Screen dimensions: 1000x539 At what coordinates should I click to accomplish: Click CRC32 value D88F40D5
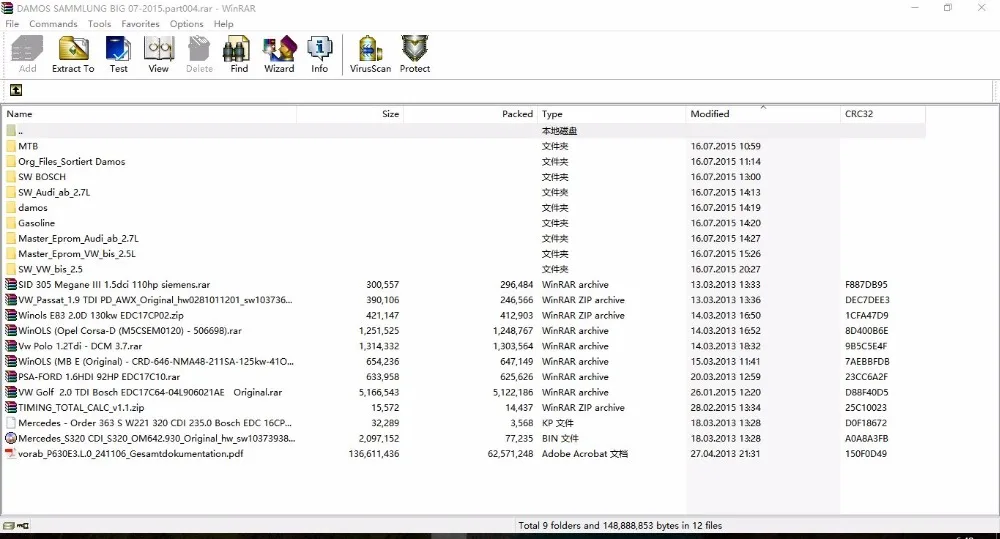(x=867, y=392)
